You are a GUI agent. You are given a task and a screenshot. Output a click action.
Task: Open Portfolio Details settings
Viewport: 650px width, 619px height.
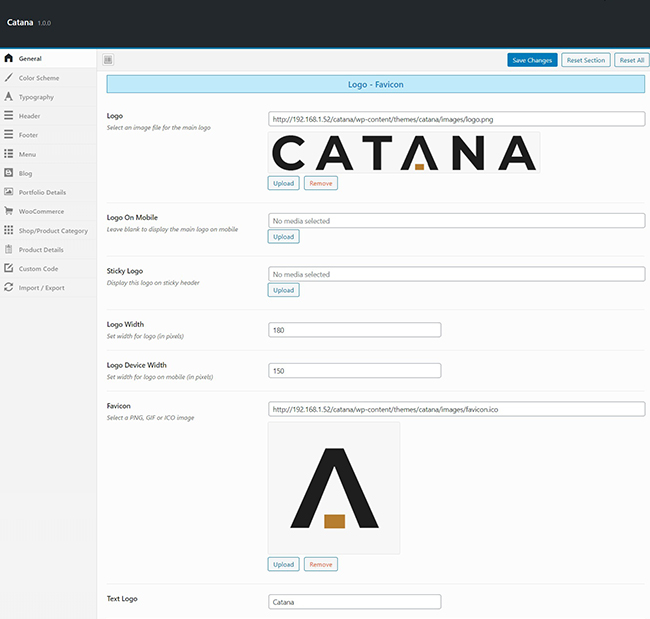click(x=48, y=192)
